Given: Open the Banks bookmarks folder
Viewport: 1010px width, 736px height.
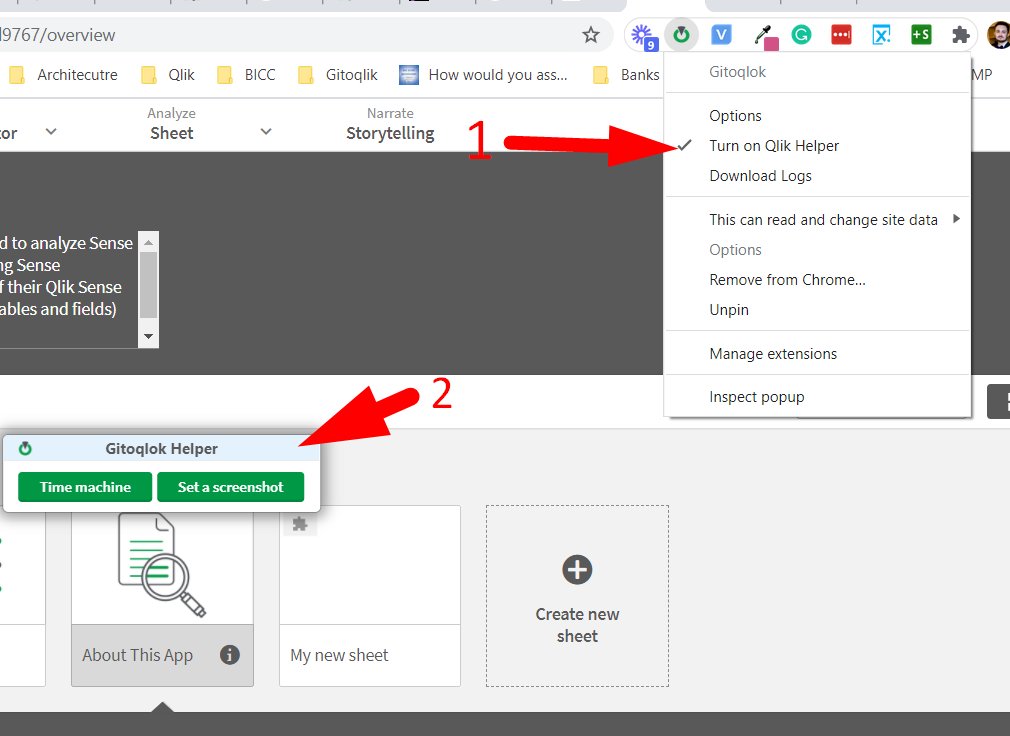Looking at the screenshot, I should [626, 75].
